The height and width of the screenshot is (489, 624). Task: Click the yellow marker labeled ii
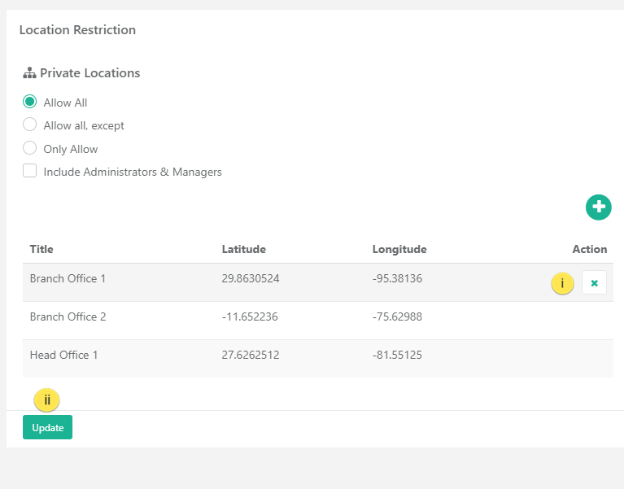tap(47, 400)
